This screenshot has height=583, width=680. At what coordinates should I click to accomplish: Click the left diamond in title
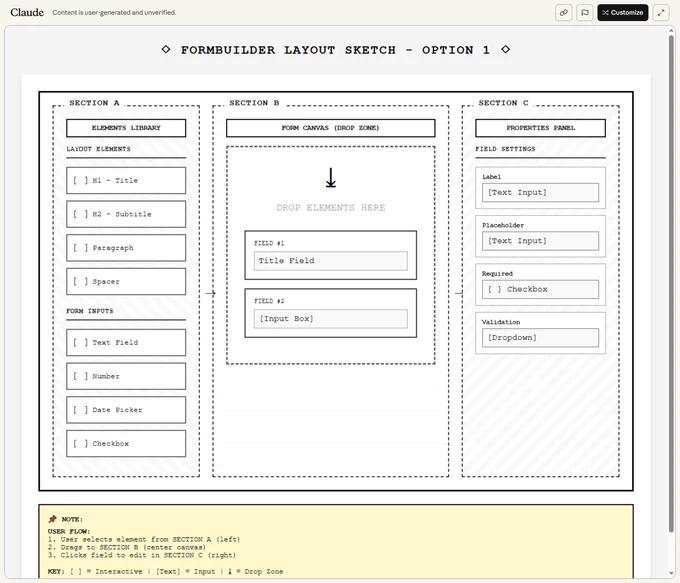(x=166, y=49)
